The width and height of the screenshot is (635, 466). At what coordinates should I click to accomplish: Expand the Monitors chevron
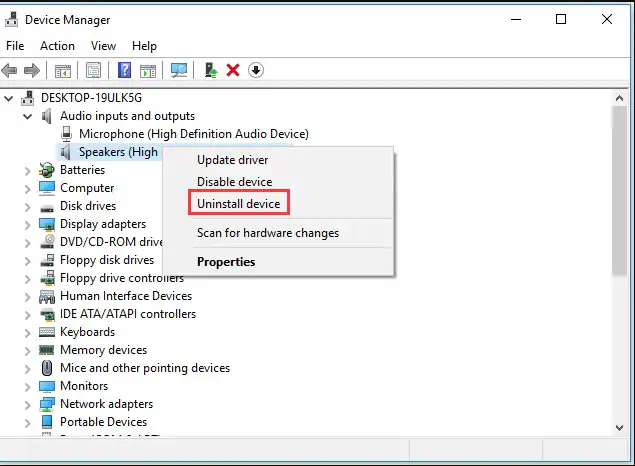[28, 387]
